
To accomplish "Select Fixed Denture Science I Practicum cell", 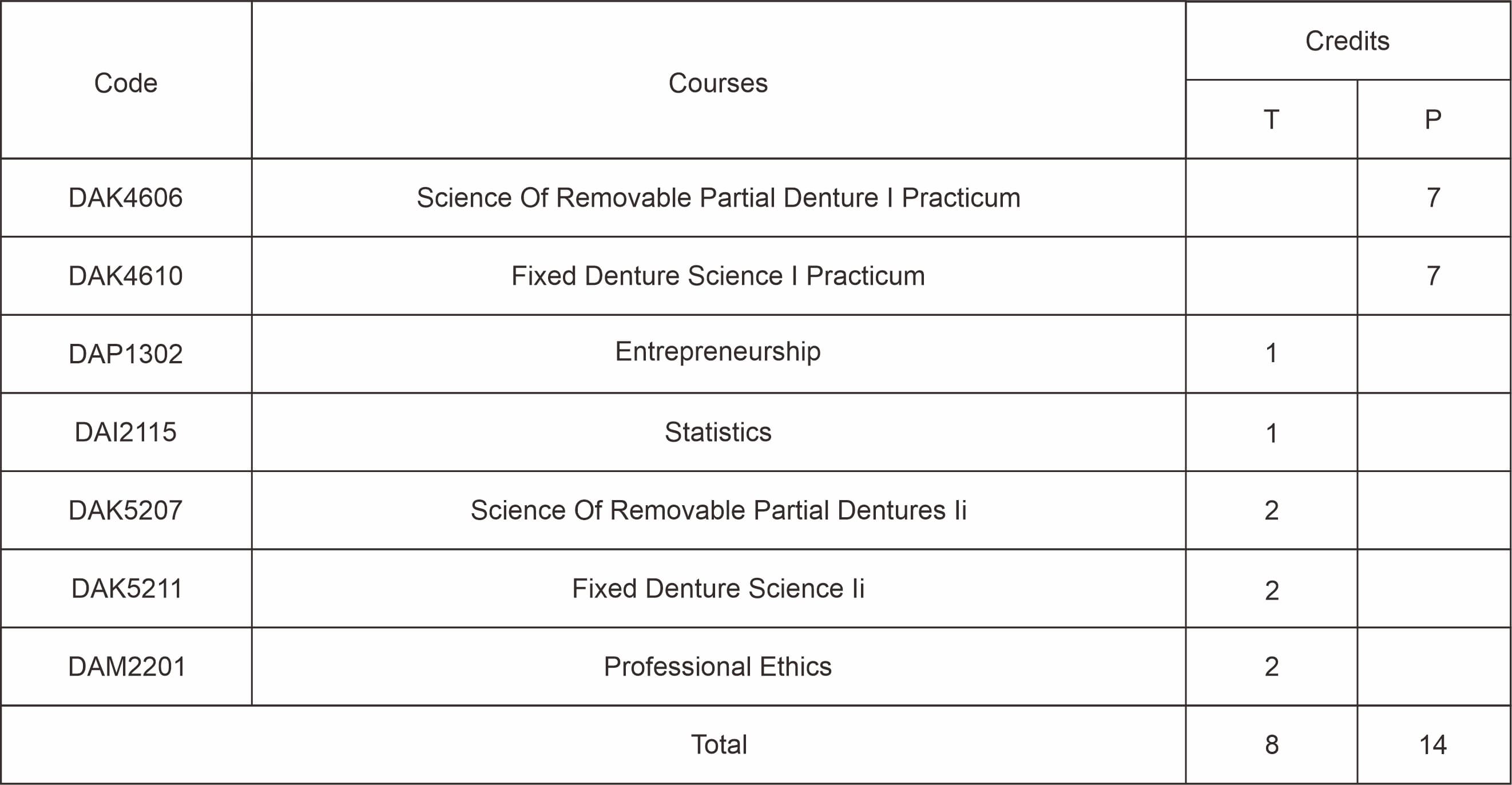I will pyautogui.click(x=718, y=275).
